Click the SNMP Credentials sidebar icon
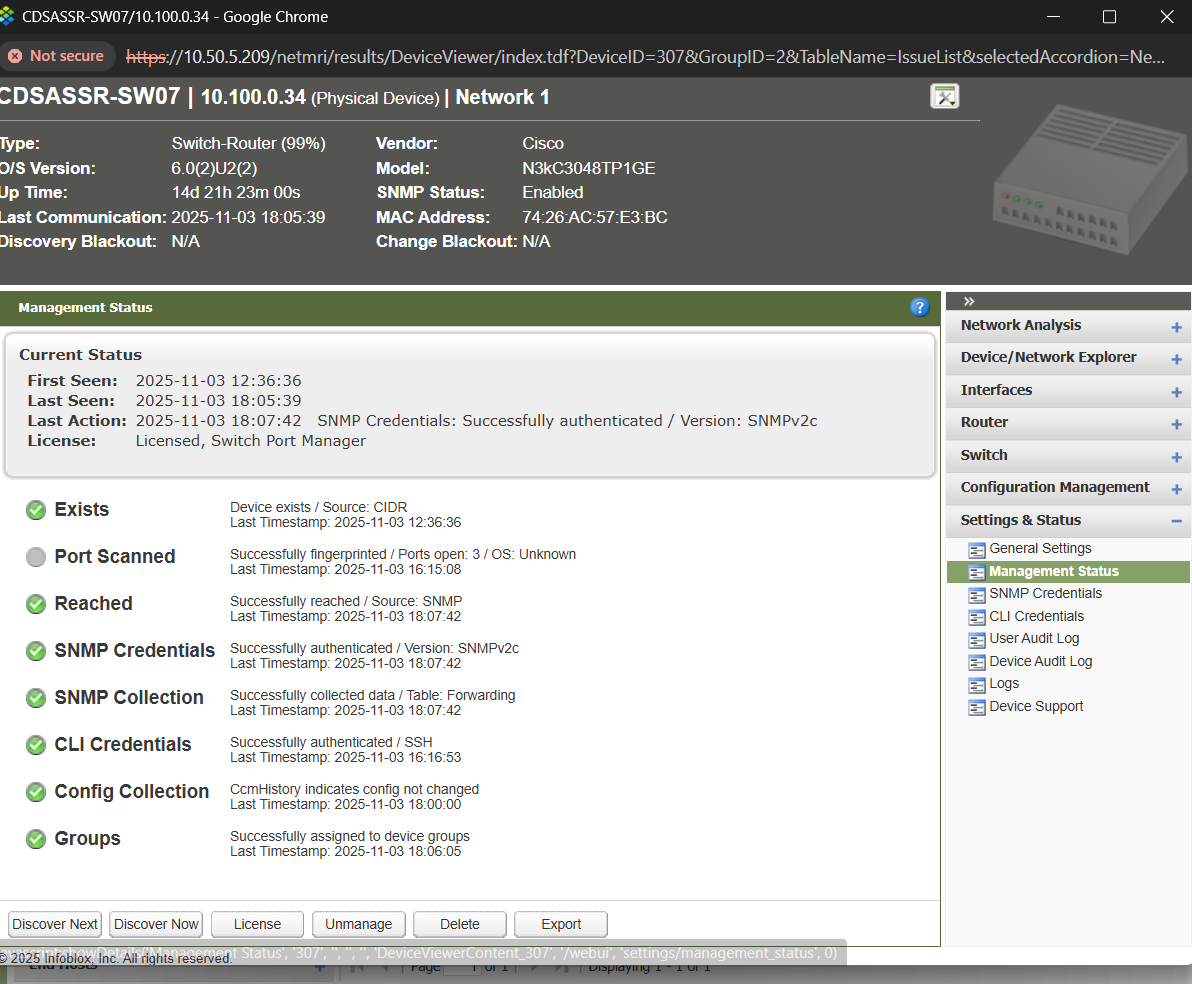 [977, 595]
